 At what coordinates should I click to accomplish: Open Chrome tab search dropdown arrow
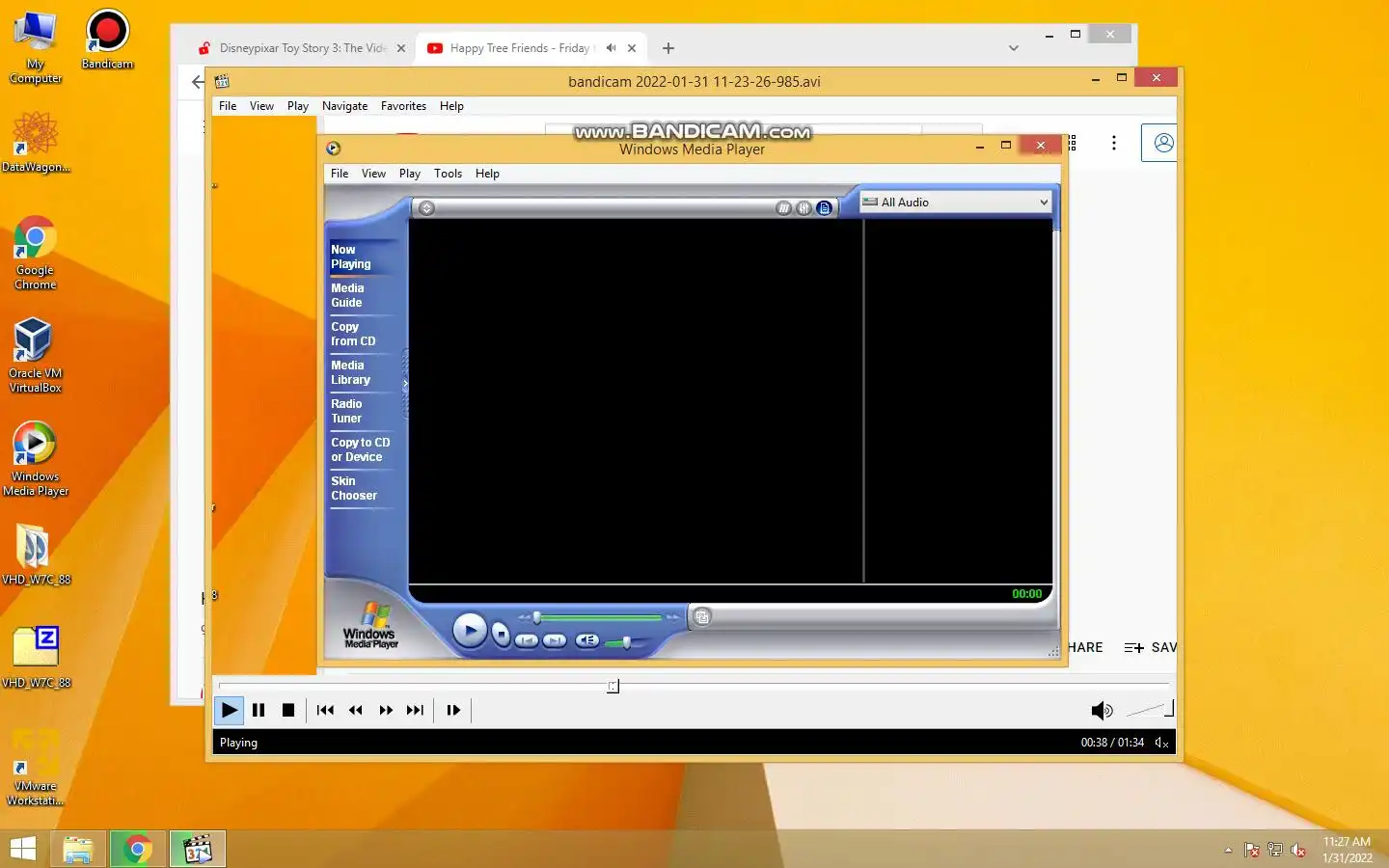click(x=1013, y=48)
